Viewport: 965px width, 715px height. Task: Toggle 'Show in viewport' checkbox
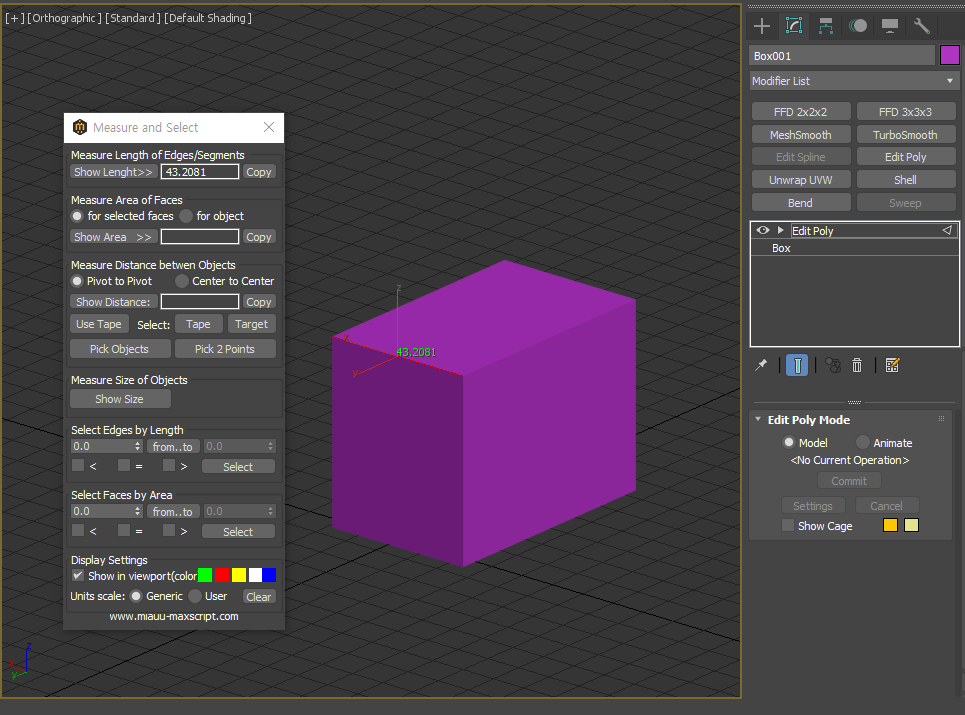(78, 576)
